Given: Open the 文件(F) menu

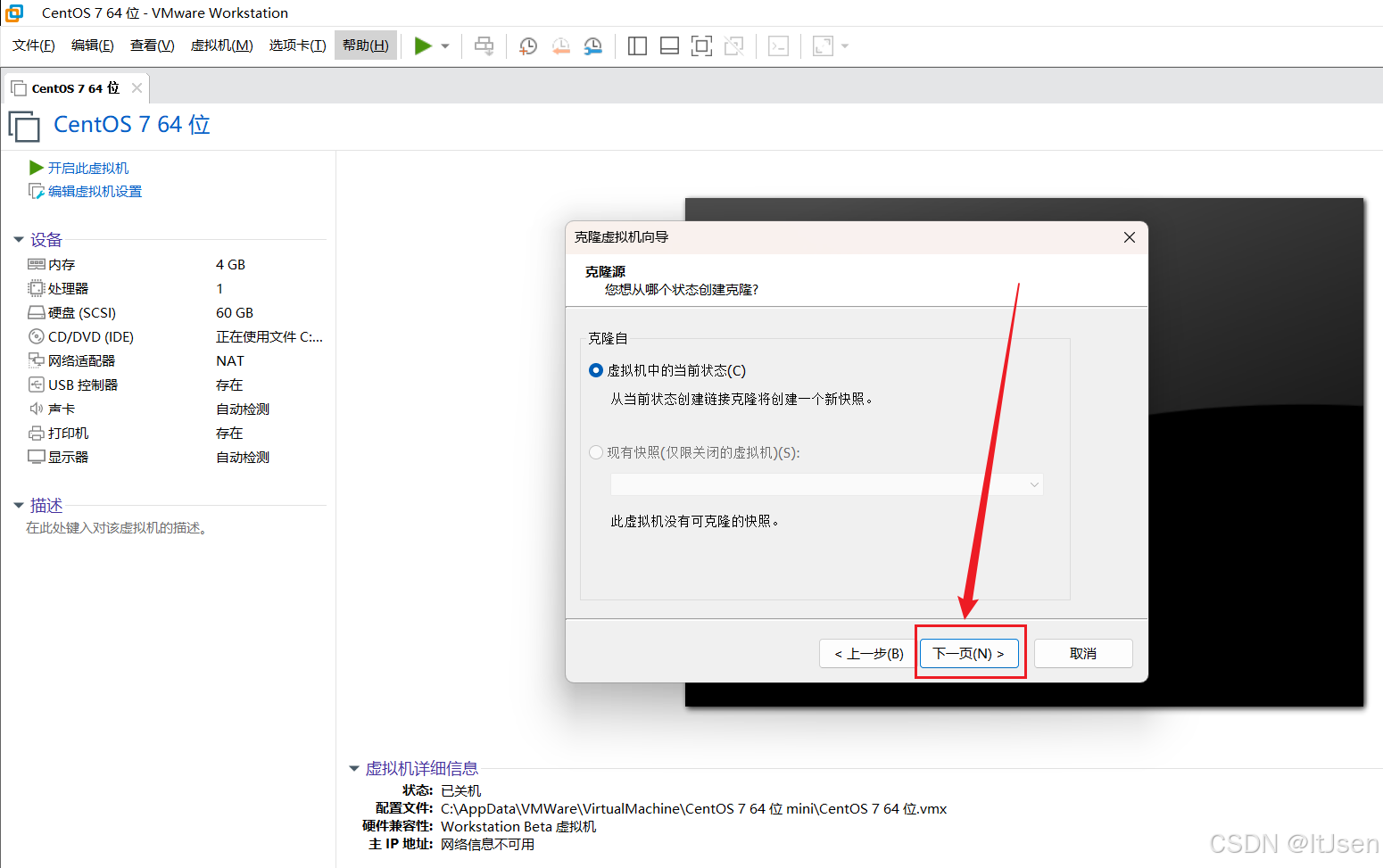Looking at the screenshot, I should (x=33, y=45).
